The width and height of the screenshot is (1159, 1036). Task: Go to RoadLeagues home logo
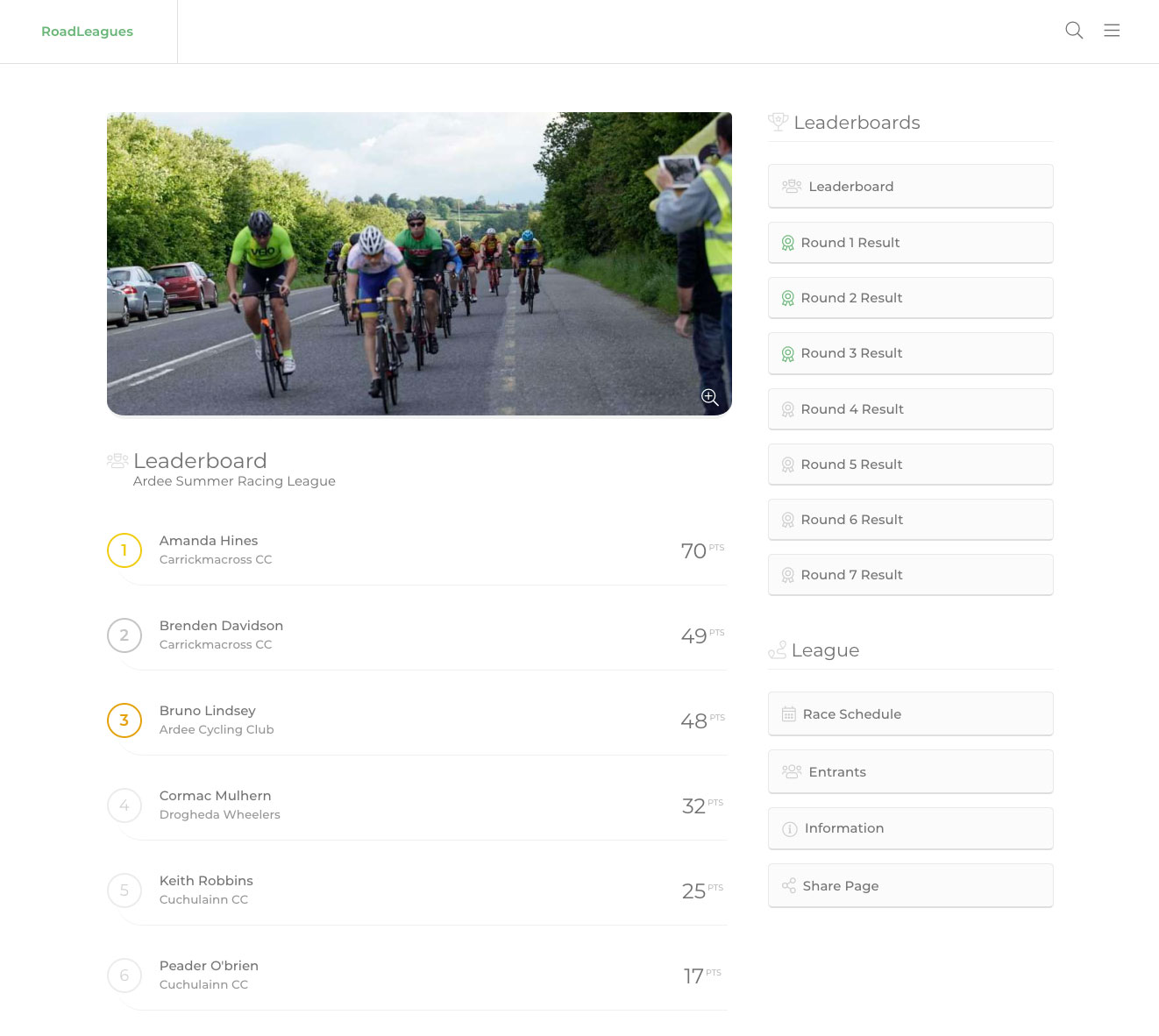click(x=88, y=32)
